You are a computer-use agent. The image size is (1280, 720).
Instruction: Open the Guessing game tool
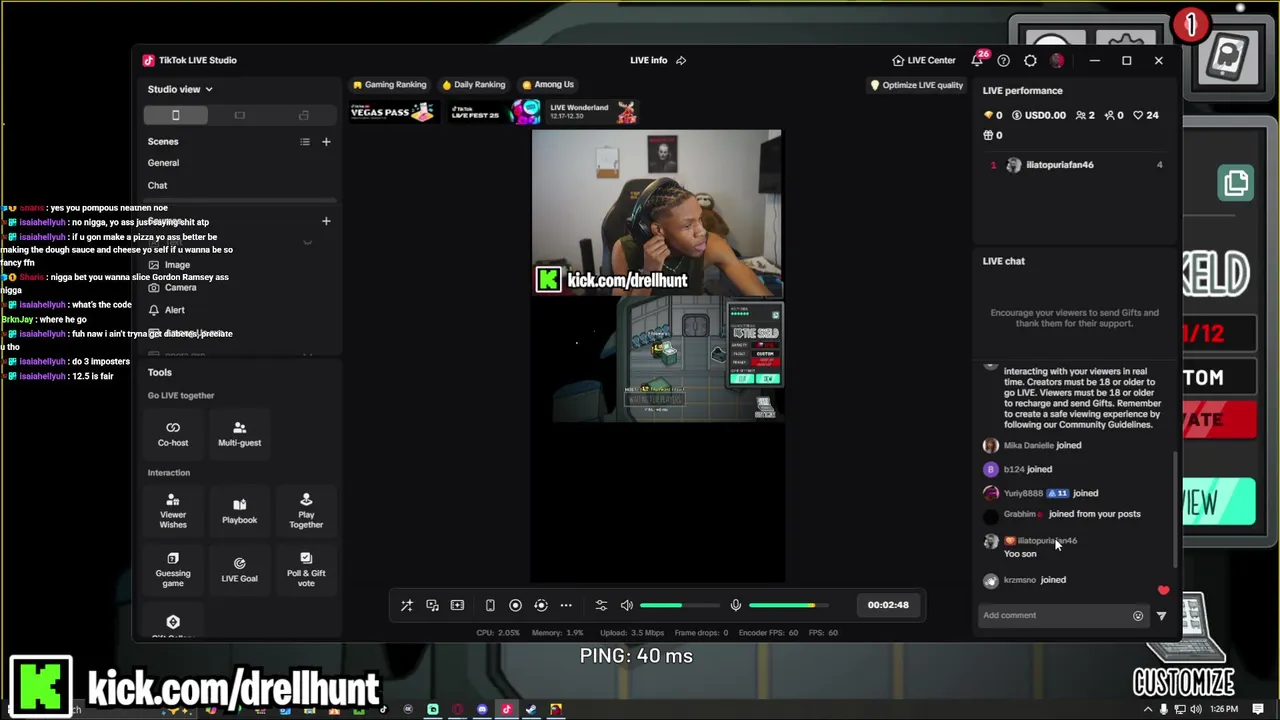pyautogui.click(x=173, y=570)
